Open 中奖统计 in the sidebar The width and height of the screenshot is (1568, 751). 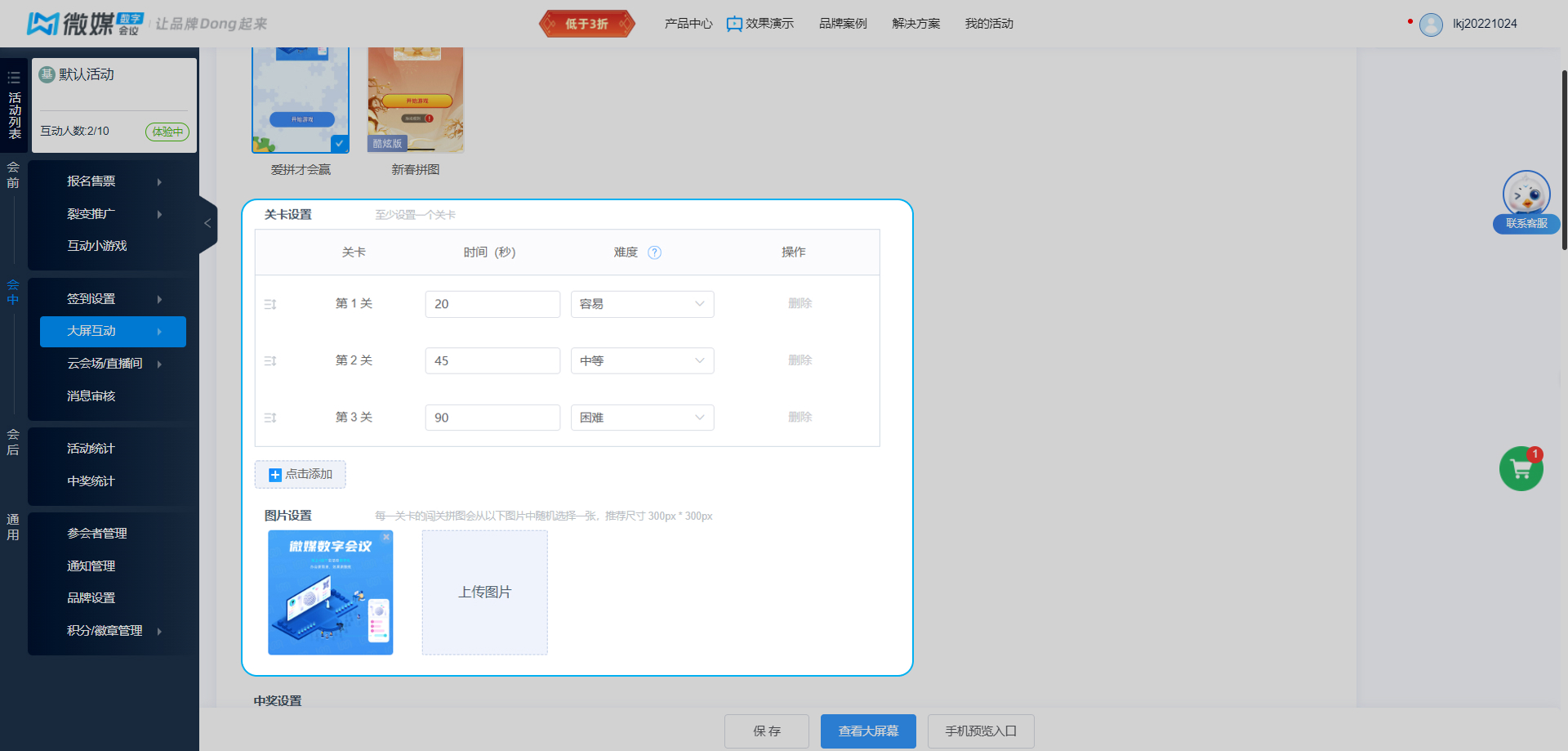point(91,481)
